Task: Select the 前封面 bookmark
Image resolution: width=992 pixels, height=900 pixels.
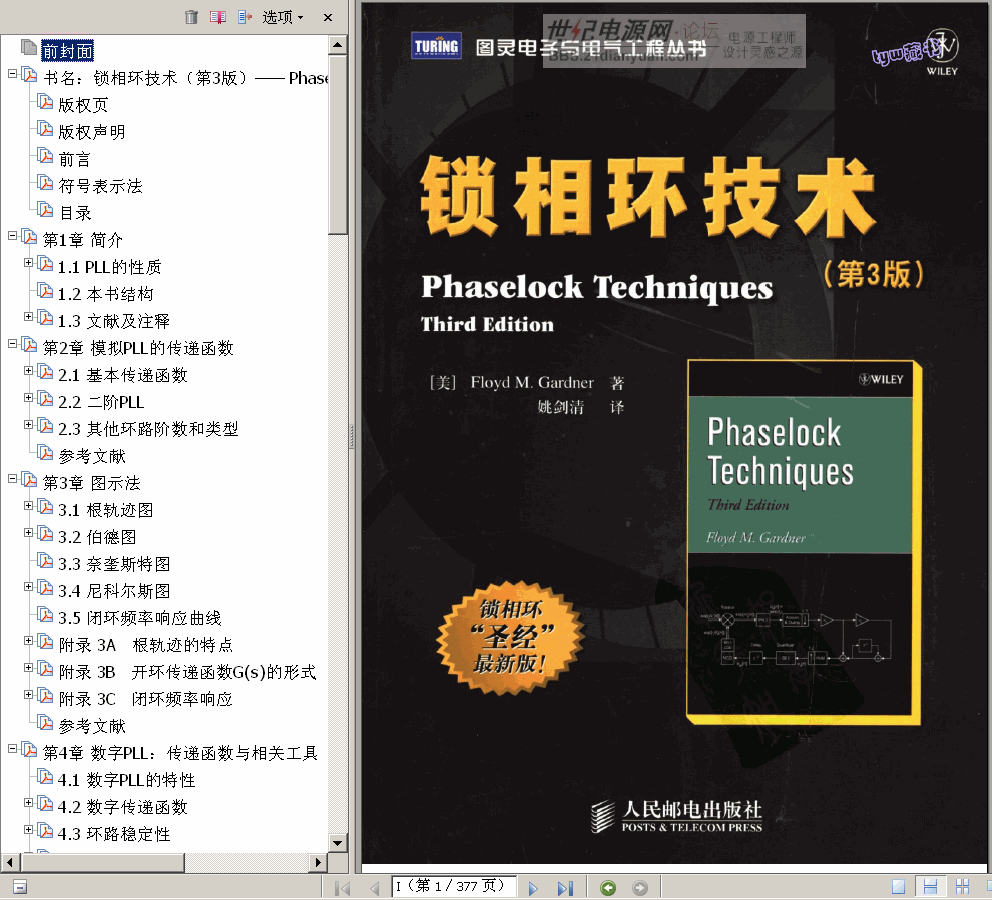Action: point(68,51)
